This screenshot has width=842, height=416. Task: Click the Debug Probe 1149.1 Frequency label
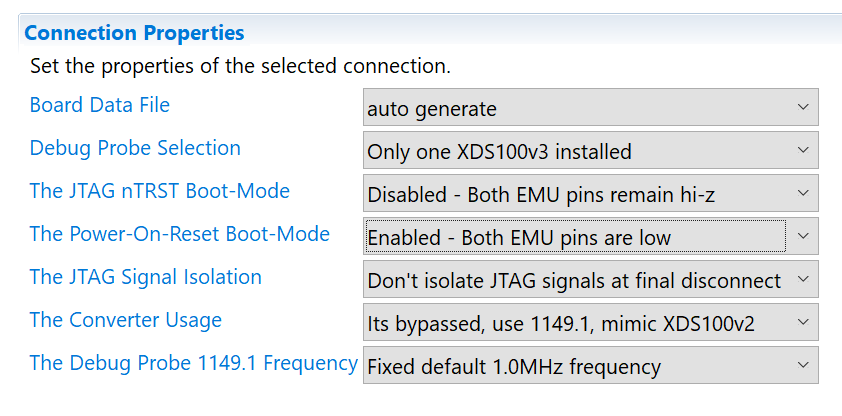point(194,363)
